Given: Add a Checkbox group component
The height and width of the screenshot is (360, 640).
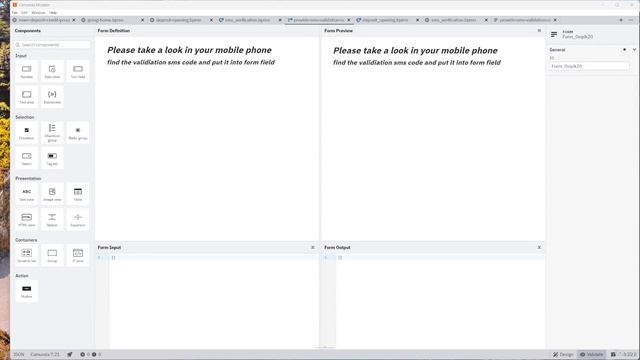Looking at the screenshot, I should [x=52, y=133].
